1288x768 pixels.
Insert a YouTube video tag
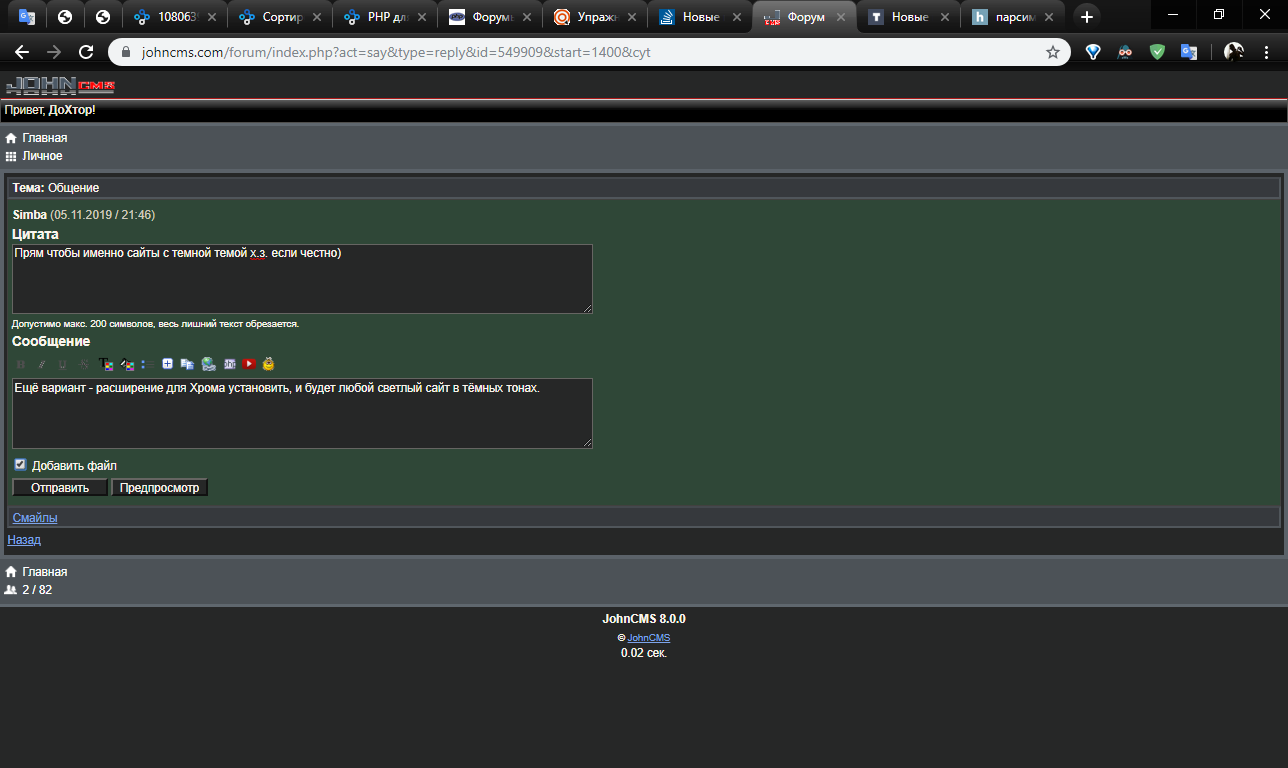[249, 364]
